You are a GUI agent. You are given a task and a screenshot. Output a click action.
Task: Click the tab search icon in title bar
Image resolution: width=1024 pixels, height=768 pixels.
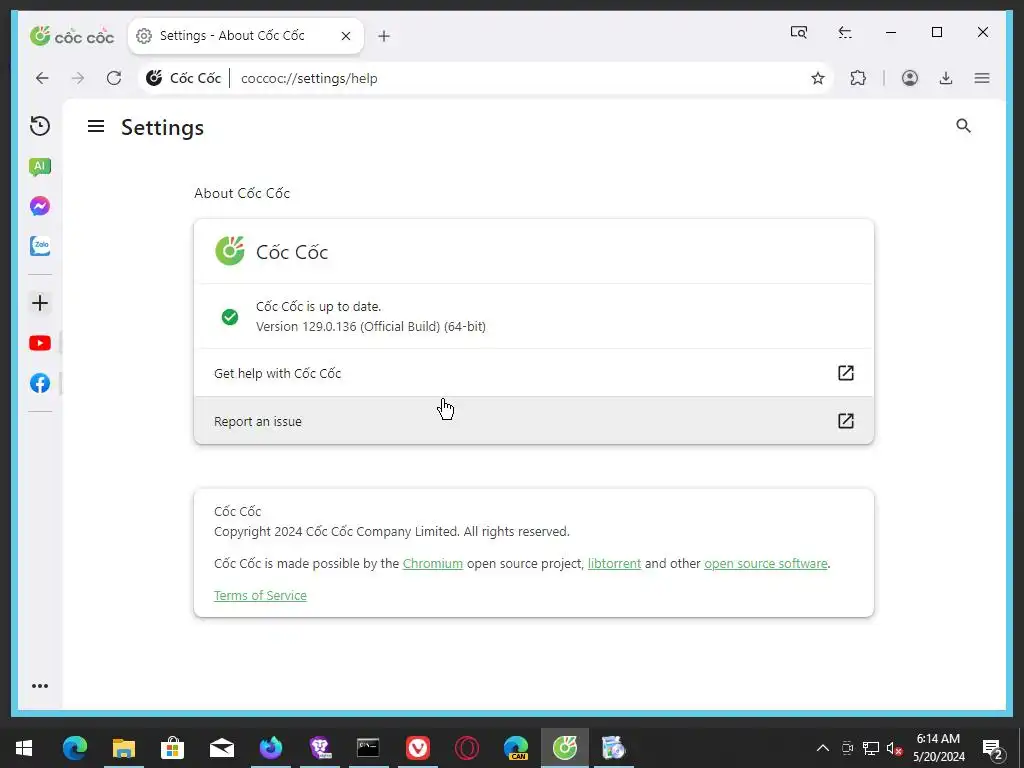click(x=799, y=32)
